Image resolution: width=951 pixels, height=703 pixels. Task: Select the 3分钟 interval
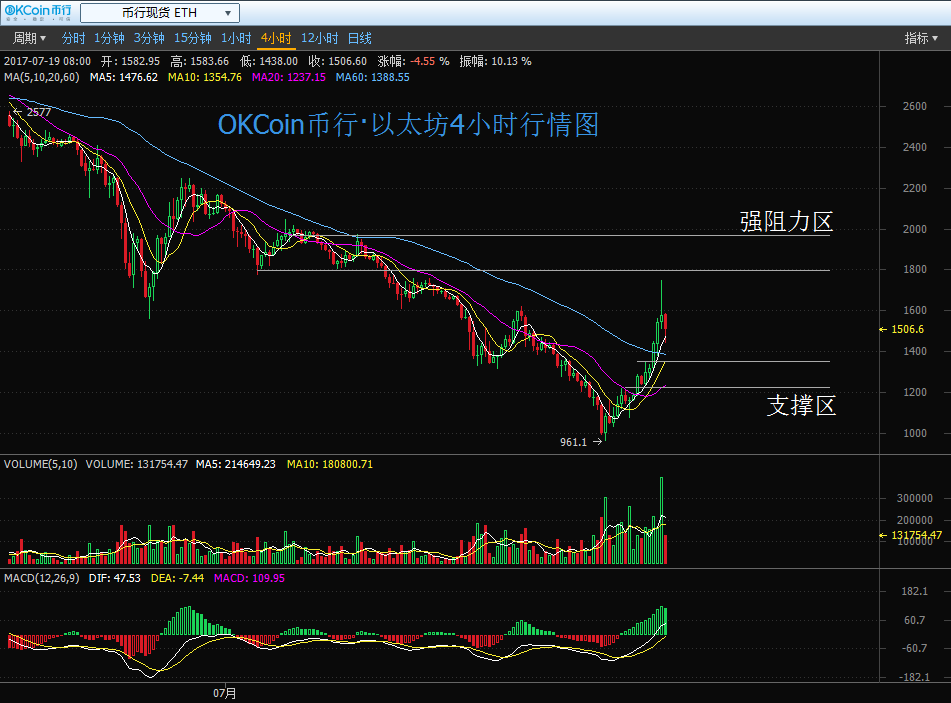(x=148, y=38)
